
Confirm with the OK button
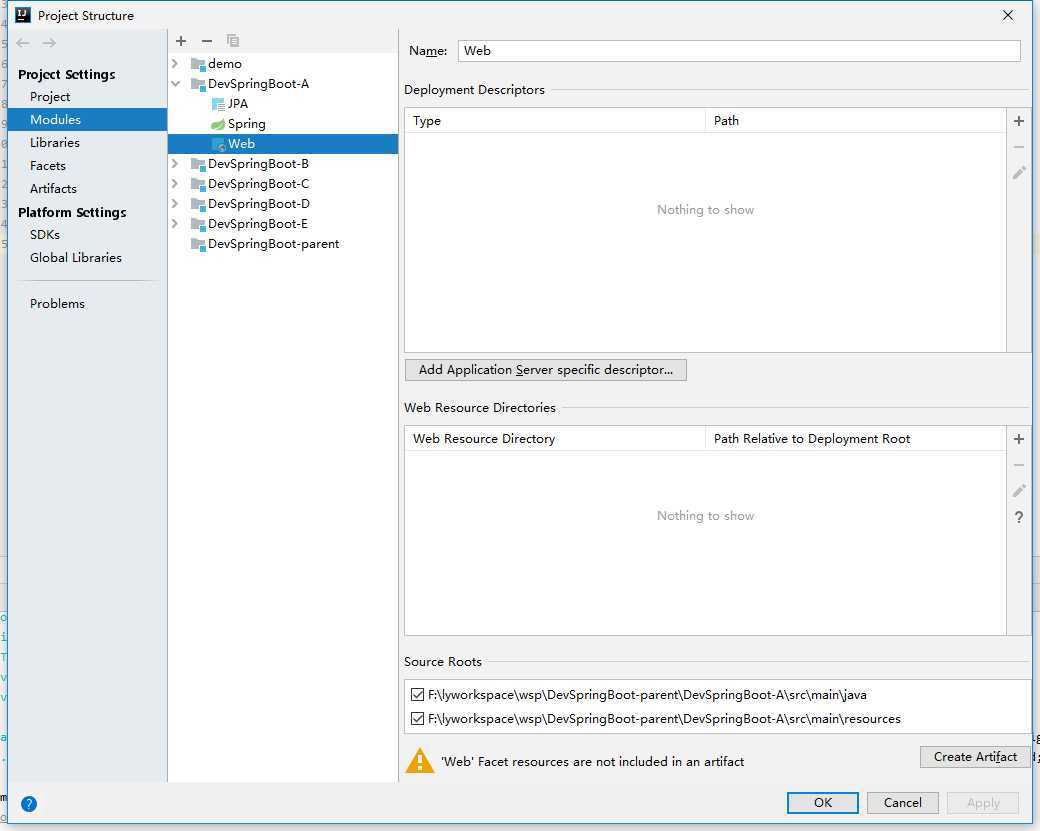pyautogui.click(x=822, y=802)
